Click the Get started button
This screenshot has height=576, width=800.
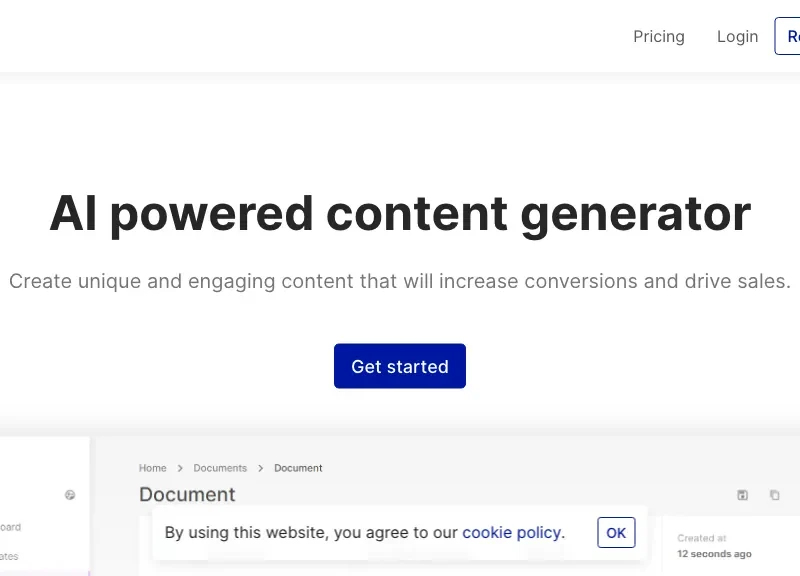click(400, 366)
